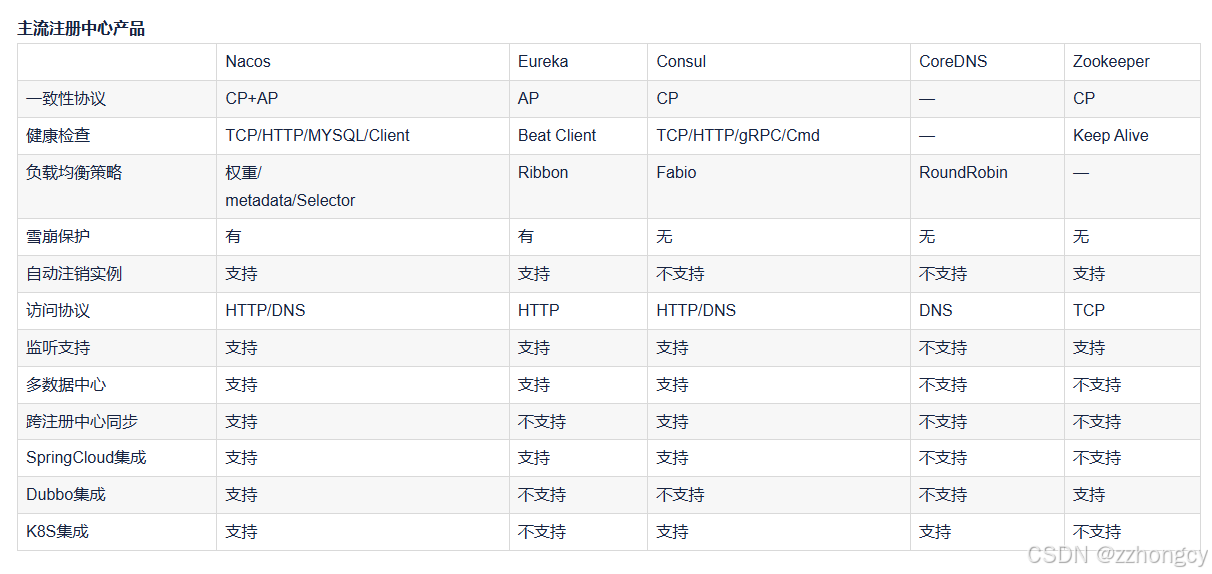1212x574 pixels.
Task: Click the TCP/HTTP/gRPC/Cmd cell
Action: click(738, 136)
